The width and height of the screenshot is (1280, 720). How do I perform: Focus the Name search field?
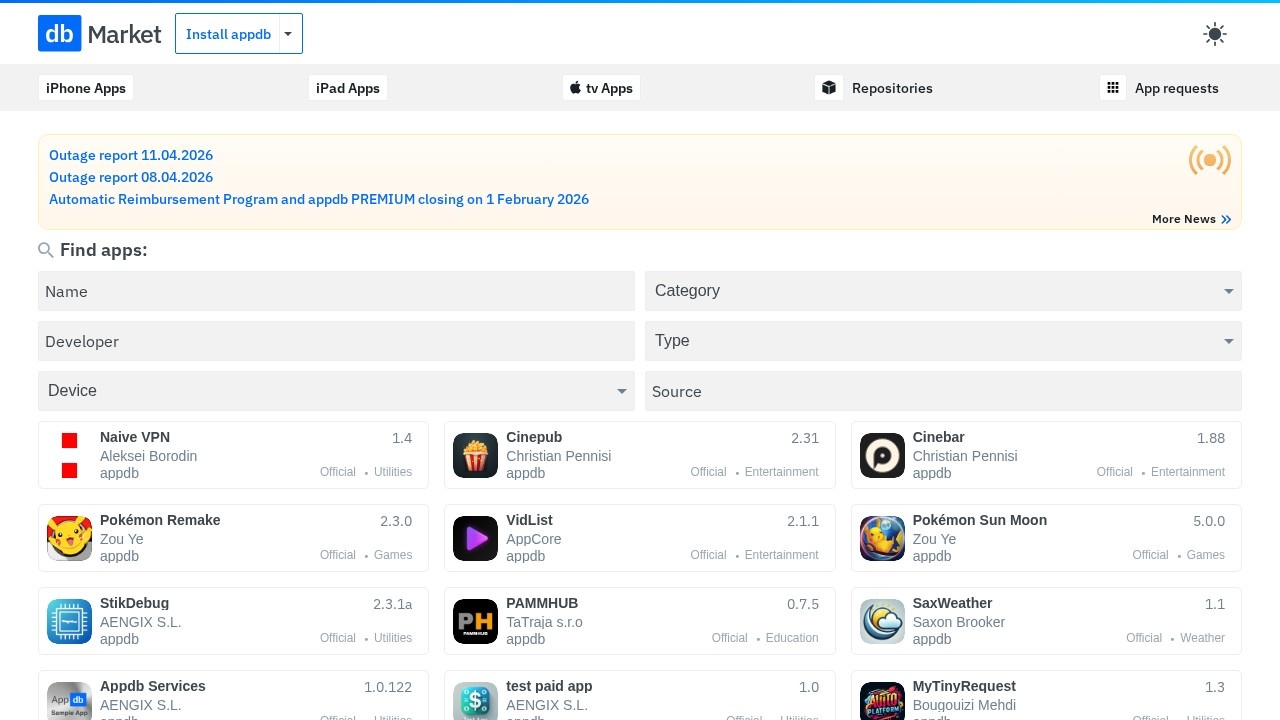(x=336, y=291)
